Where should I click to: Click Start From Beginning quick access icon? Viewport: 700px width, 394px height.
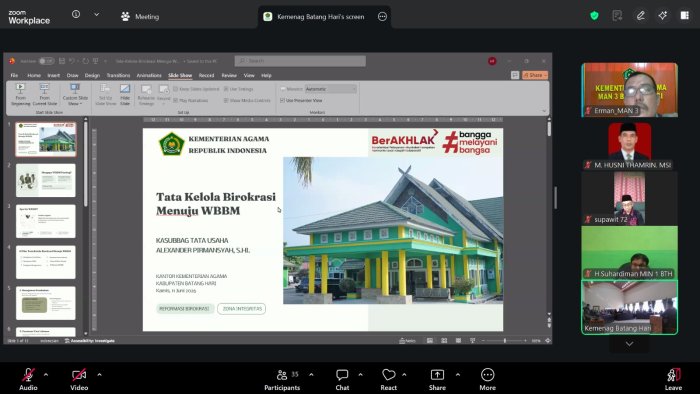96,61
